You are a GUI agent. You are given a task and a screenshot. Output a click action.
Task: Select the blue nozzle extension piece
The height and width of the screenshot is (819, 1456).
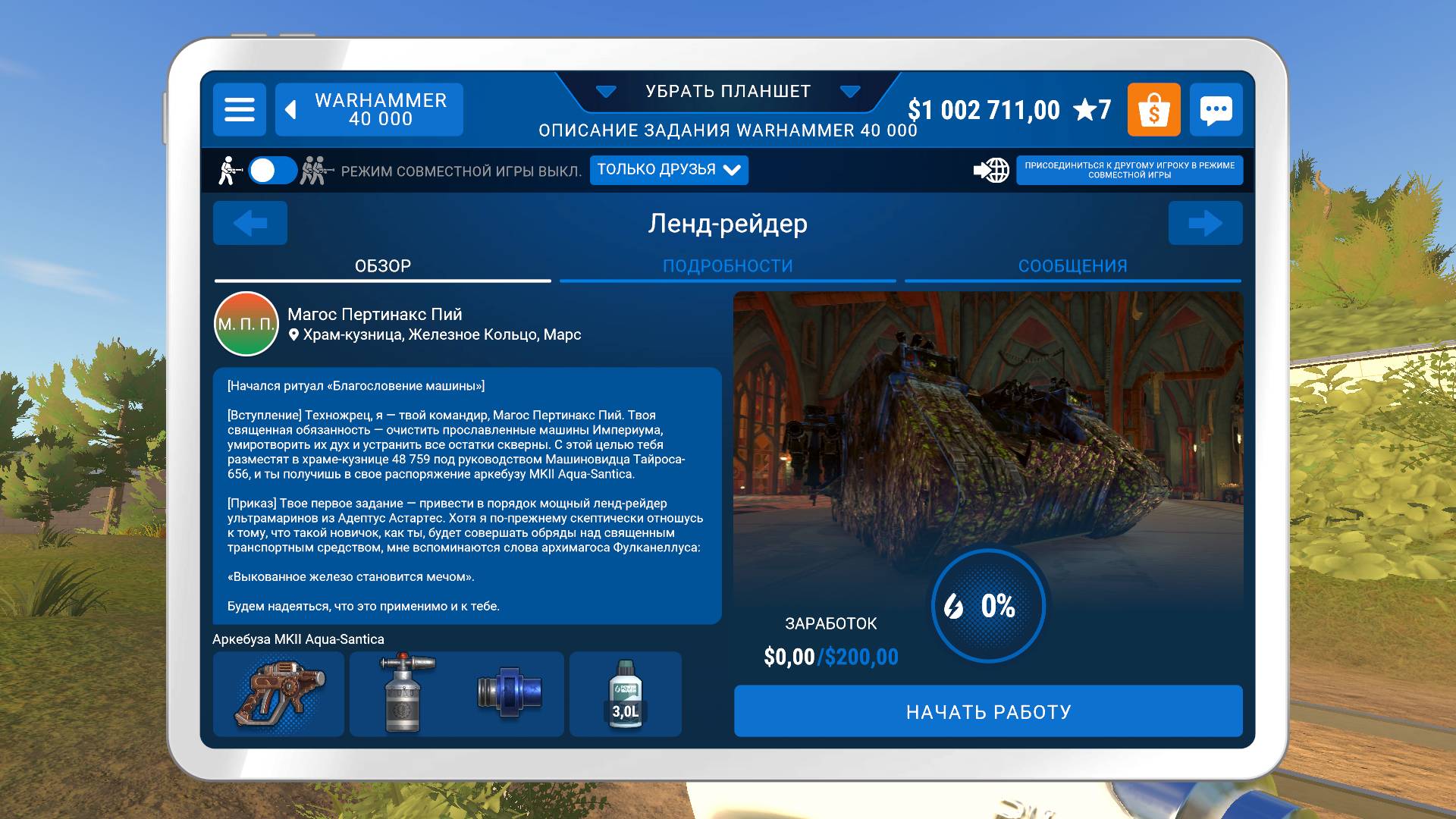[x=510, y=694]
